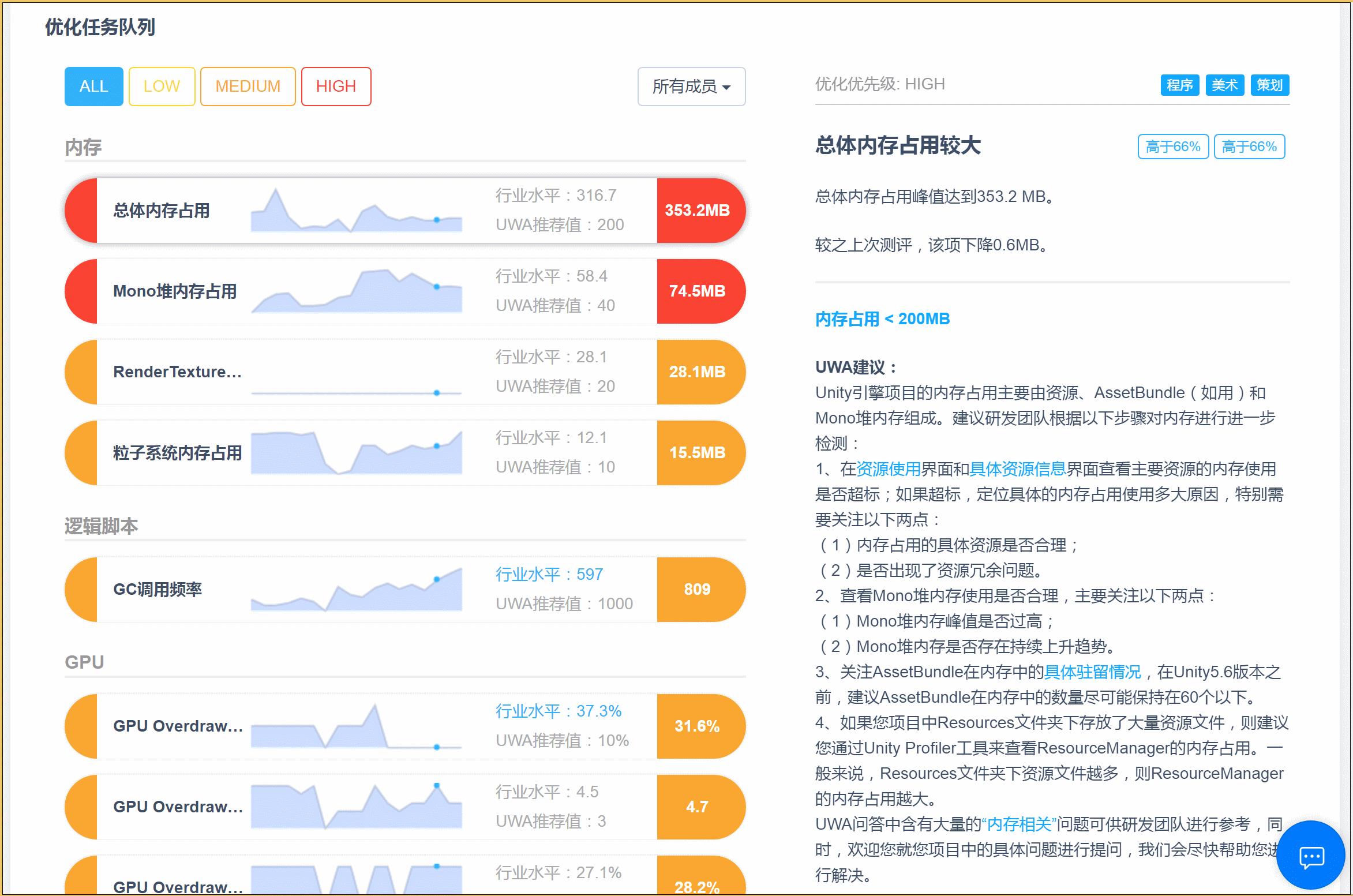This screenshot has height=896, width=1353.
Task: Select the GC调用频率 task row
Action: click(405, 590)
